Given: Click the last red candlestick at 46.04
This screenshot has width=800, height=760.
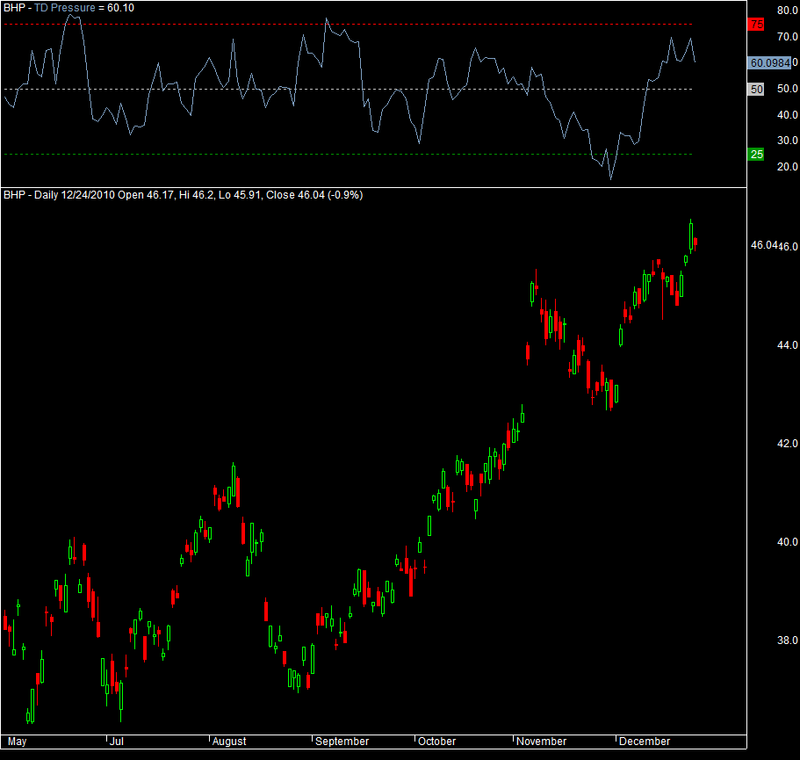Looking at the screenshot, I should [x=695, y=243].
